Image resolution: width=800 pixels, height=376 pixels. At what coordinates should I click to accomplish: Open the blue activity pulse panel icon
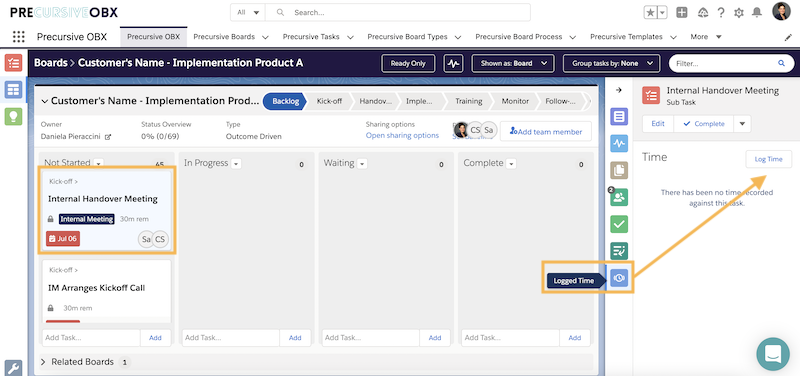click(x=619, y=144)
